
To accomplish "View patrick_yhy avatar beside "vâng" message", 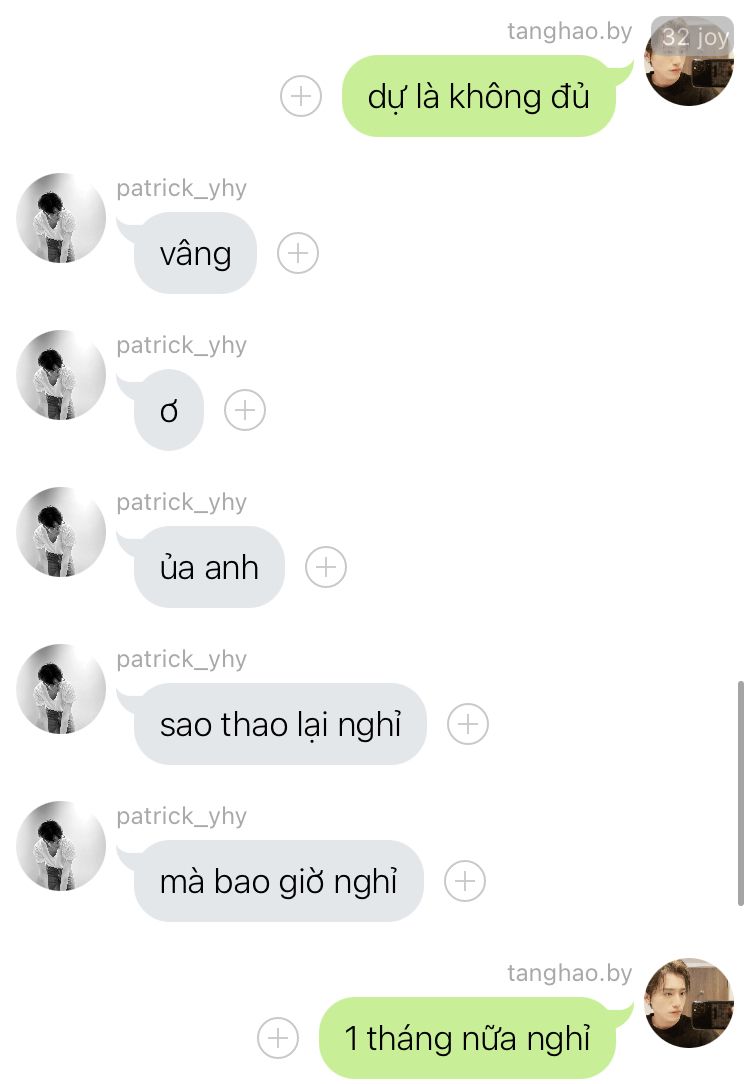I will click(x=61, y=218).
